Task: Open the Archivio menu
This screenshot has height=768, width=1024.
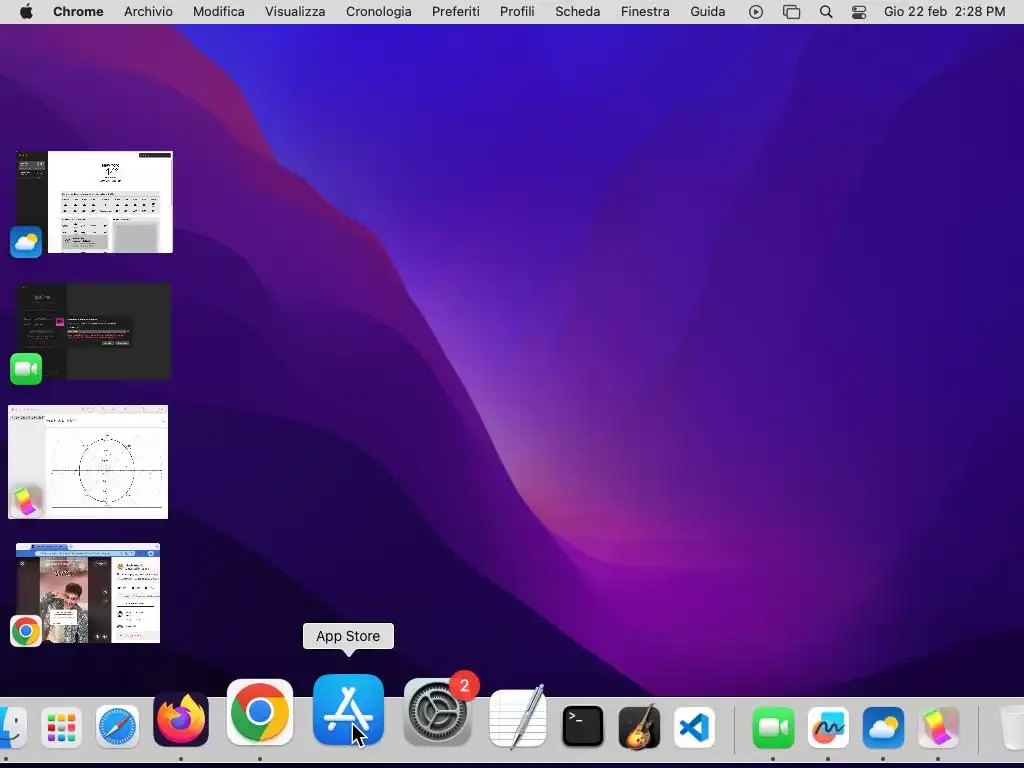Action: point(148,12)
